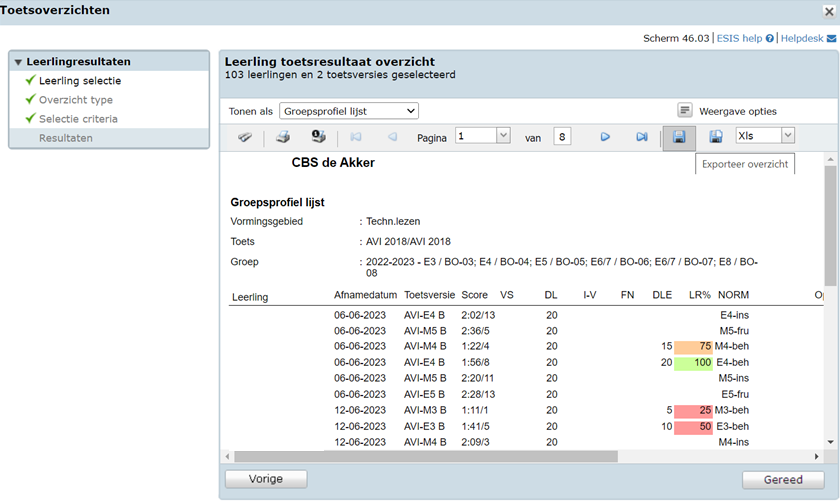This screenshot has height=502, width=840.
Task: Click the red LR% cell showing 50
Action: [693, 427]
